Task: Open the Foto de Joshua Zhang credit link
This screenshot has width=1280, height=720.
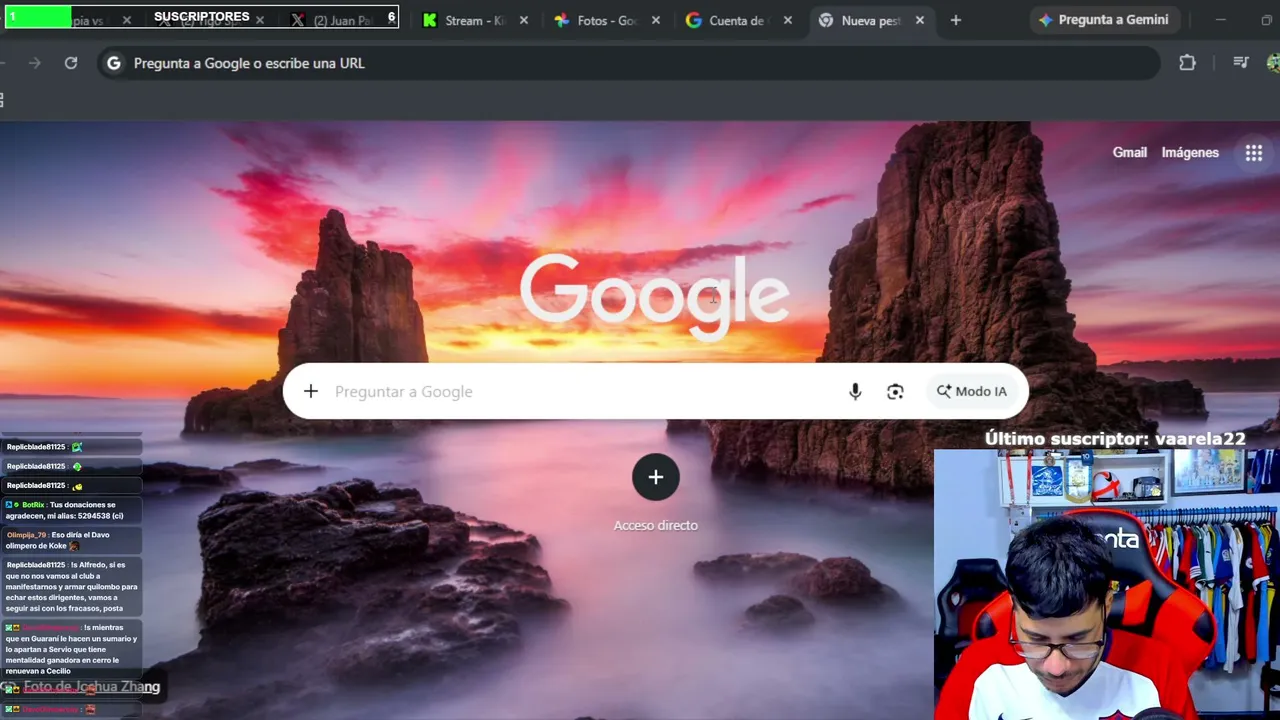Action: pyautogui.click(x=92, y=687)
